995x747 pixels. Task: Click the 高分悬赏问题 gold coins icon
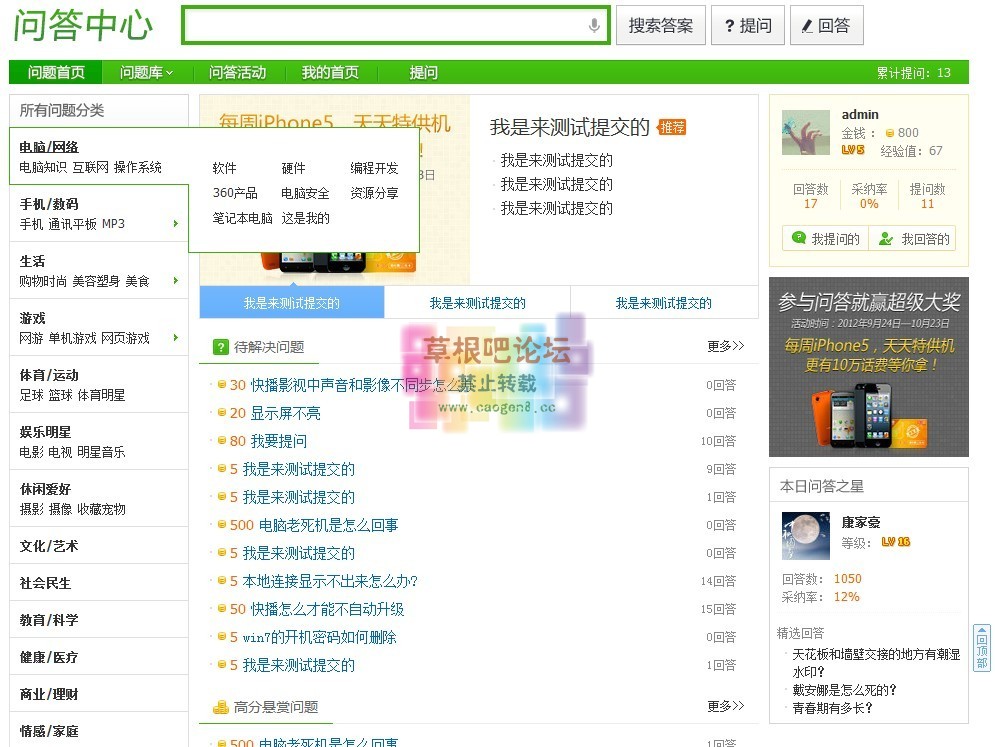[221, 707]
